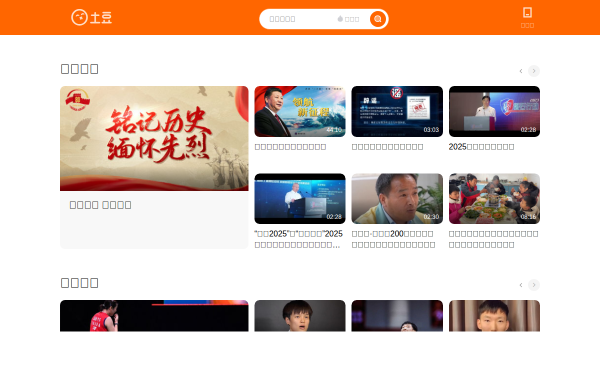Image resolution: width=600 pixels, height=375 pixels.
Task: Open the large 铭记历史 缅怀先烈 banner
Action: (154, 139)
